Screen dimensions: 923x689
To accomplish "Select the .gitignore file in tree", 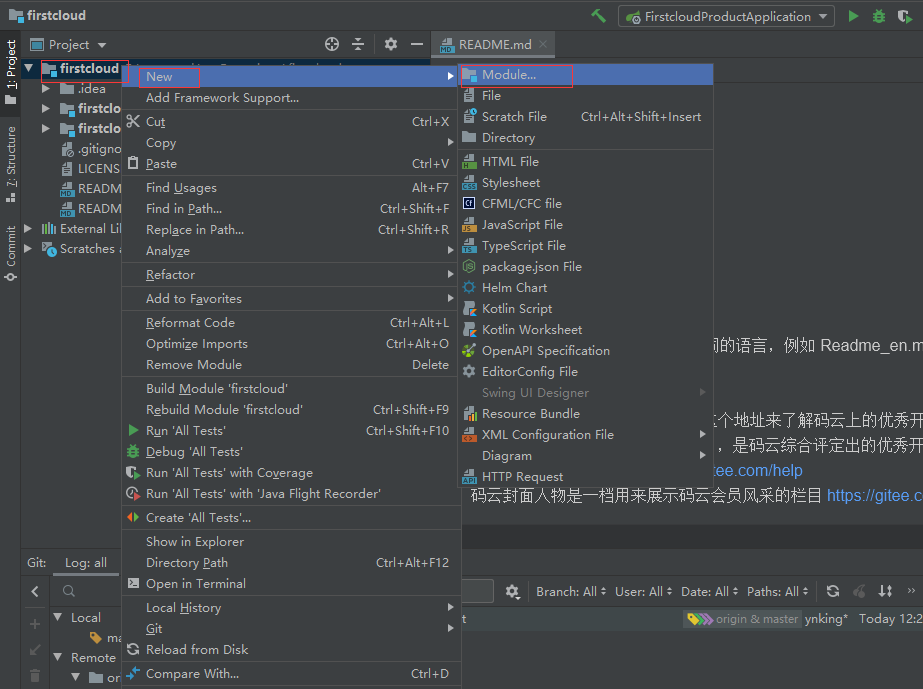I will pyautogui.click(x=91, y=149).
